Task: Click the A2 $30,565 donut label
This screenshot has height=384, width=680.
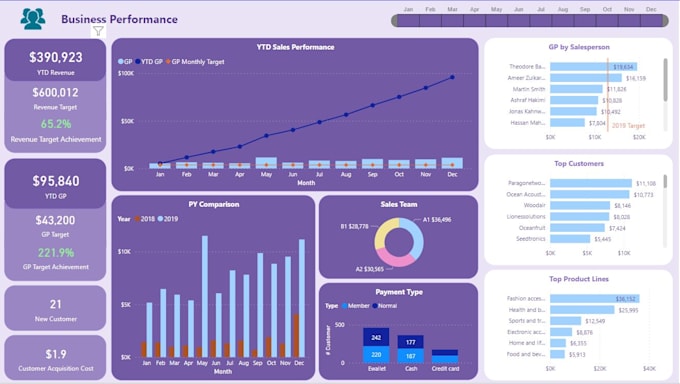Action: [x=369, y=269]
